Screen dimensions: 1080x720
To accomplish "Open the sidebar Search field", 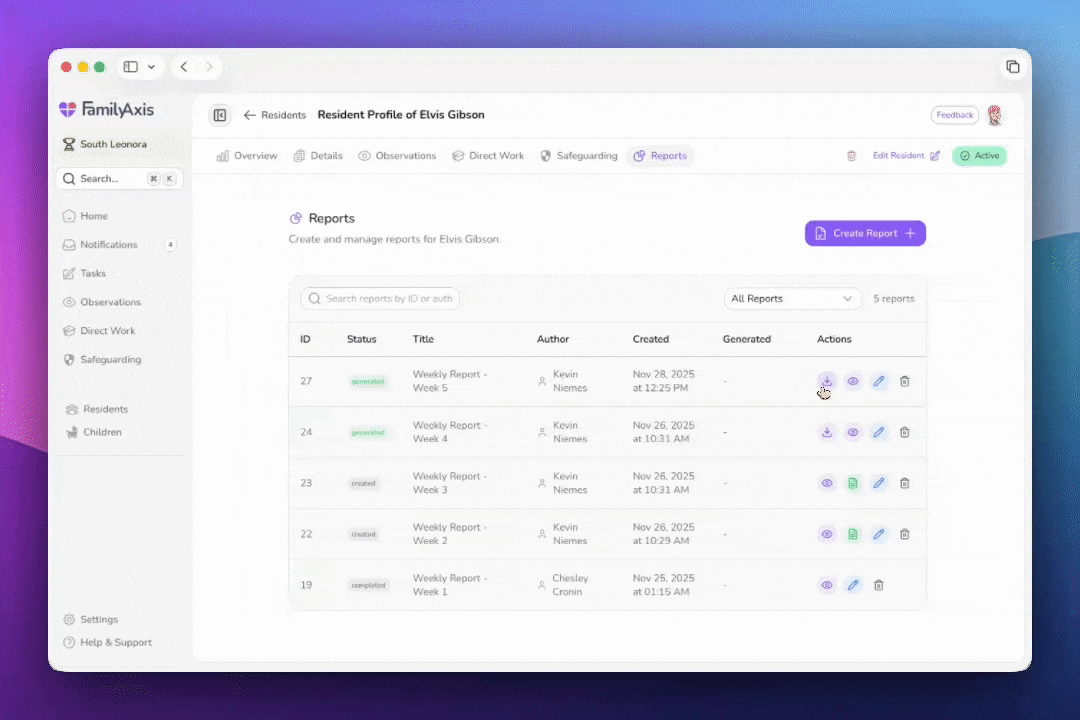I will (119, 178).
